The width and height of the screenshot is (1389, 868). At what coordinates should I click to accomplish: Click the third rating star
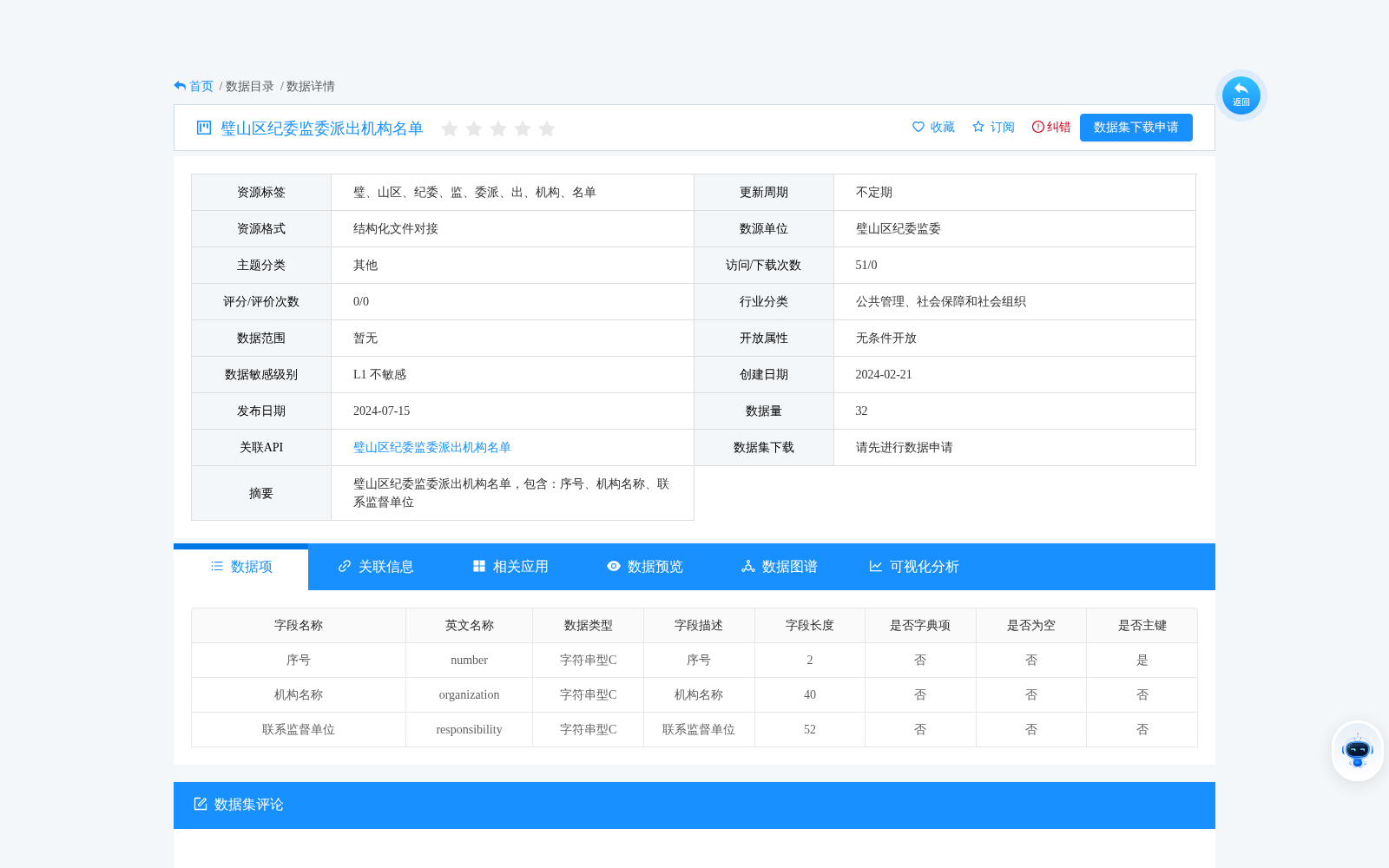point(498,128)
